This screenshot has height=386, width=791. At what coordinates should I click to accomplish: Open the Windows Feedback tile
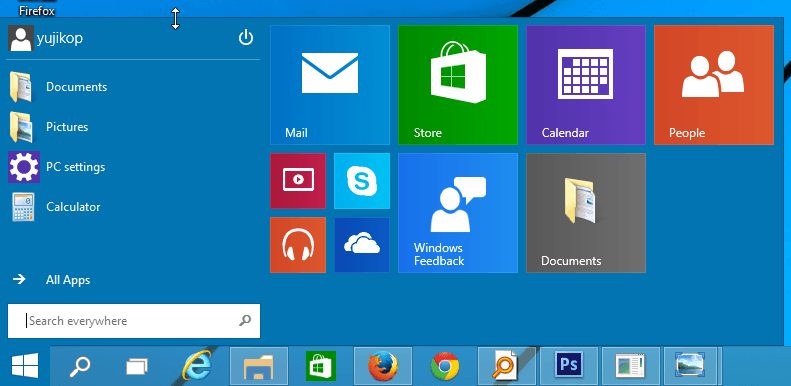[x=458, y=213]
